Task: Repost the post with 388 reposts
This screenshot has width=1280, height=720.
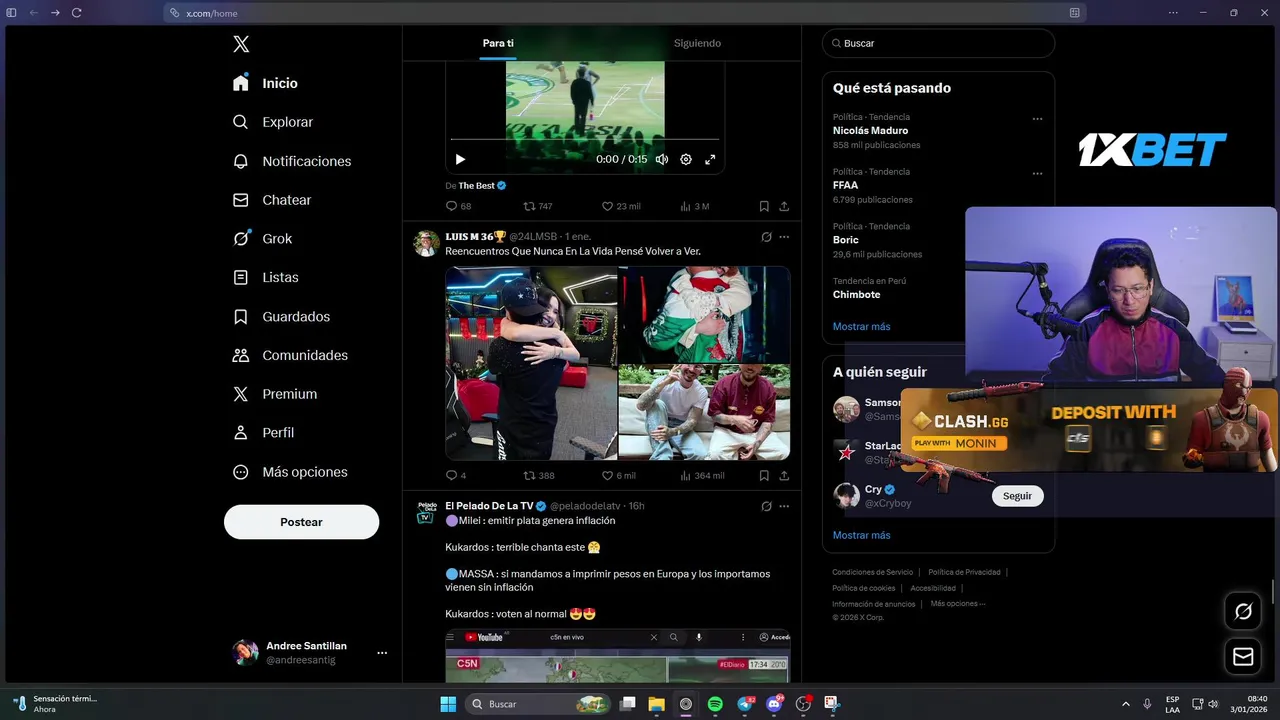Action: [539, 475]
